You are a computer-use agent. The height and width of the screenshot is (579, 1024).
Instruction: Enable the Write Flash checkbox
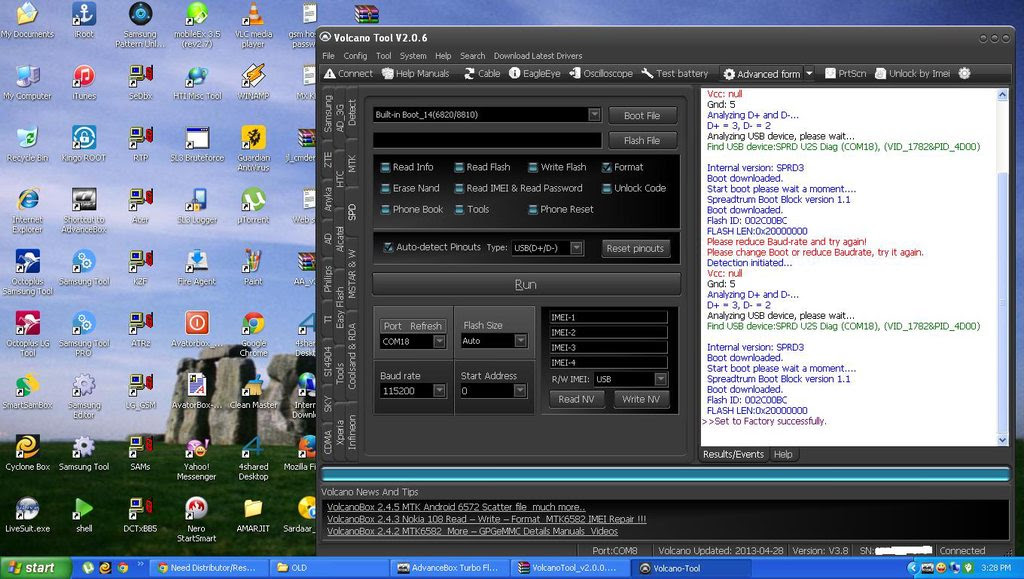coord(533,168)
